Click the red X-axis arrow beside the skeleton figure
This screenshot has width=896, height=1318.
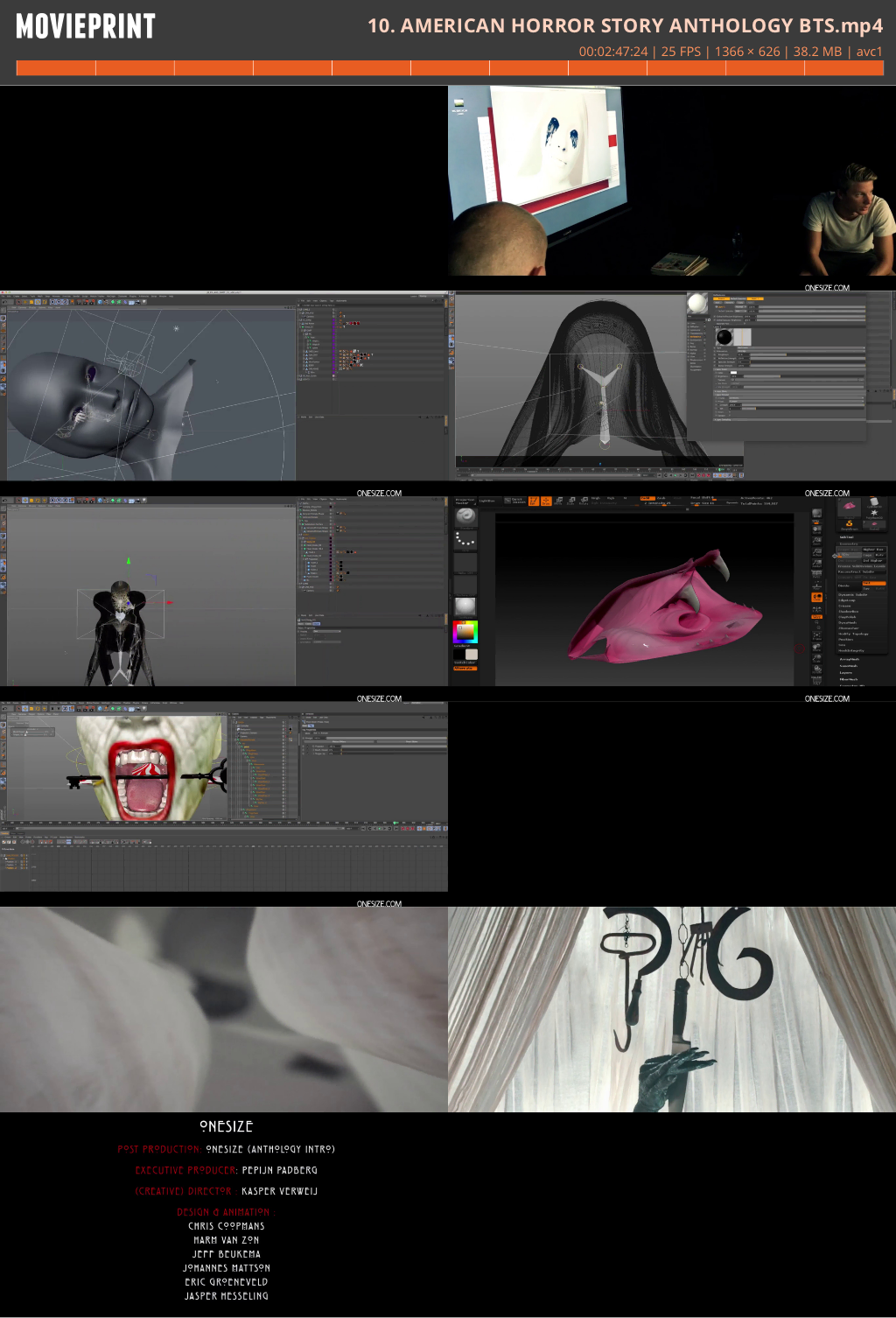pos(169,602)
